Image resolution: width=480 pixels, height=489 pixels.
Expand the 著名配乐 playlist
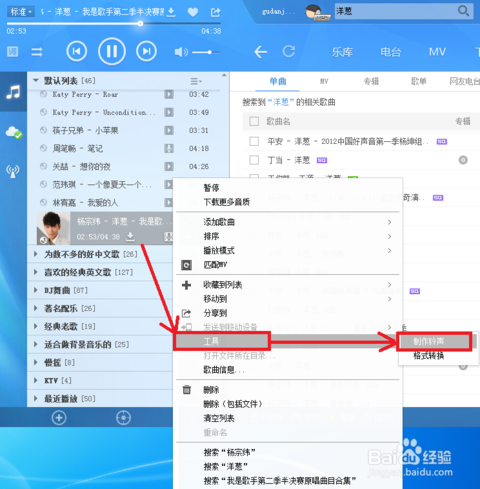coord(36,308)
